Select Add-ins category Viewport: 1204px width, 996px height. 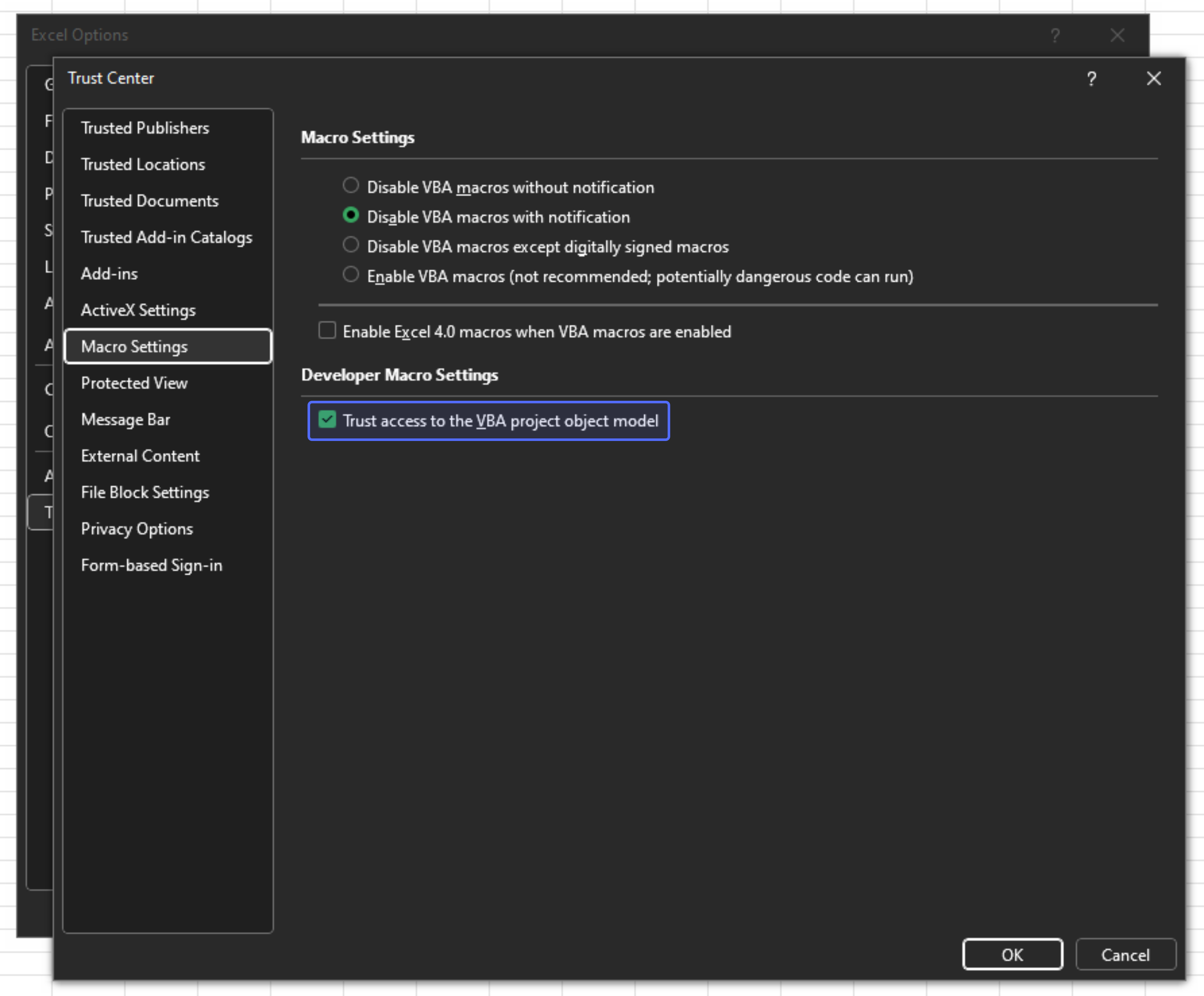[x=168, y=273]
